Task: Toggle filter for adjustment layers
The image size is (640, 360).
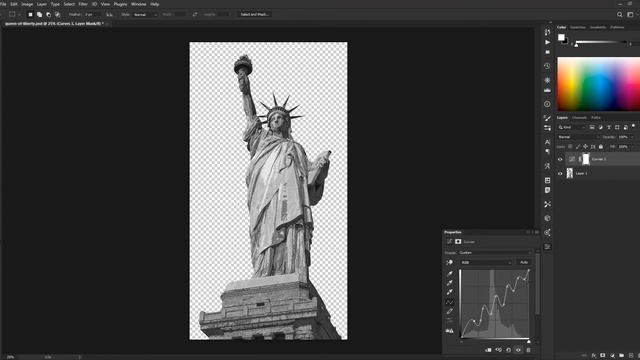Action: click(x=600, y=127)
